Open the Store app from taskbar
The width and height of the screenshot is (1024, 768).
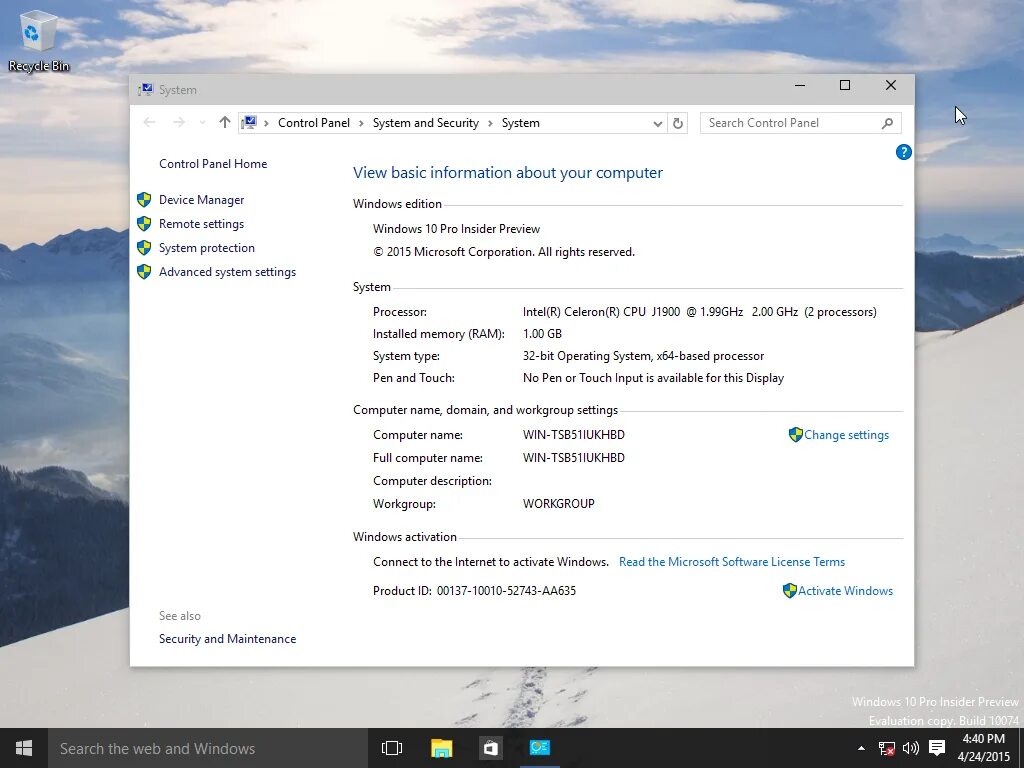coord(490,748)
